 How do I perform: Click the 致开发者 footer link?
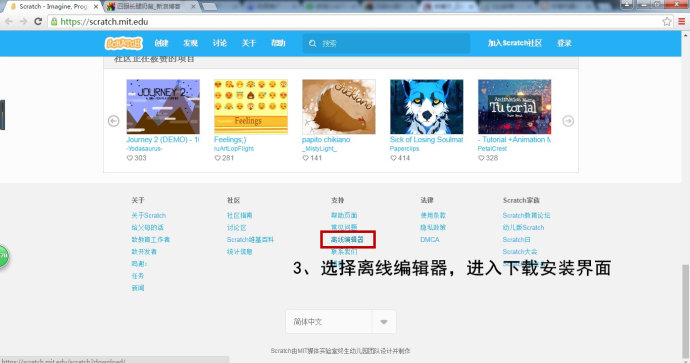(144, 252)
